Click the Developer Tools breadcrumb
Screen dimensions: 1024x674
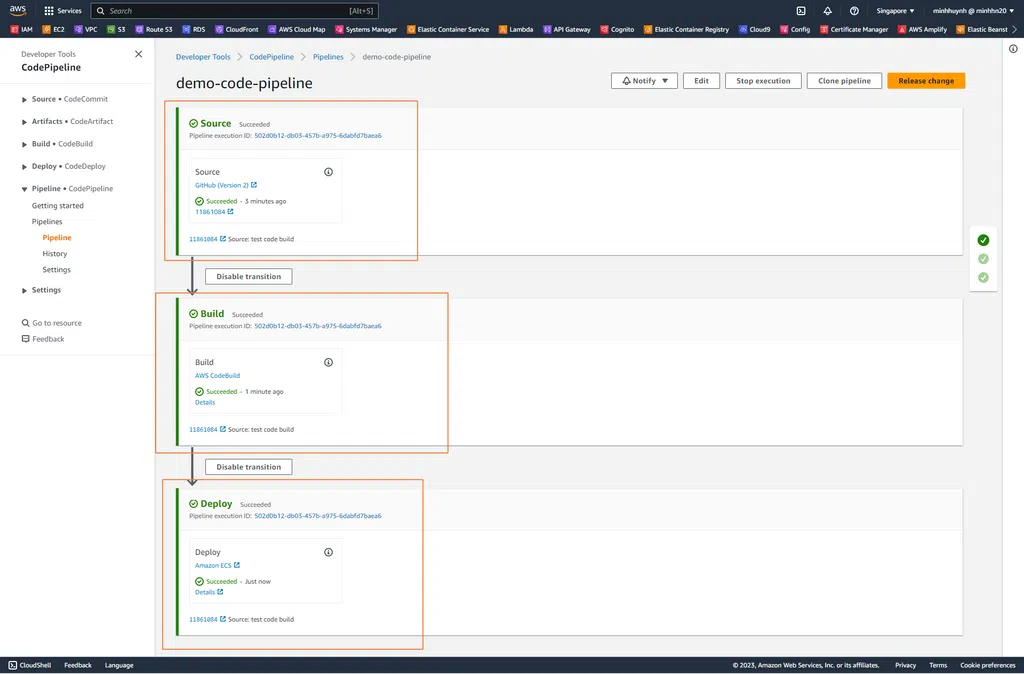click(x=203, y=57)
